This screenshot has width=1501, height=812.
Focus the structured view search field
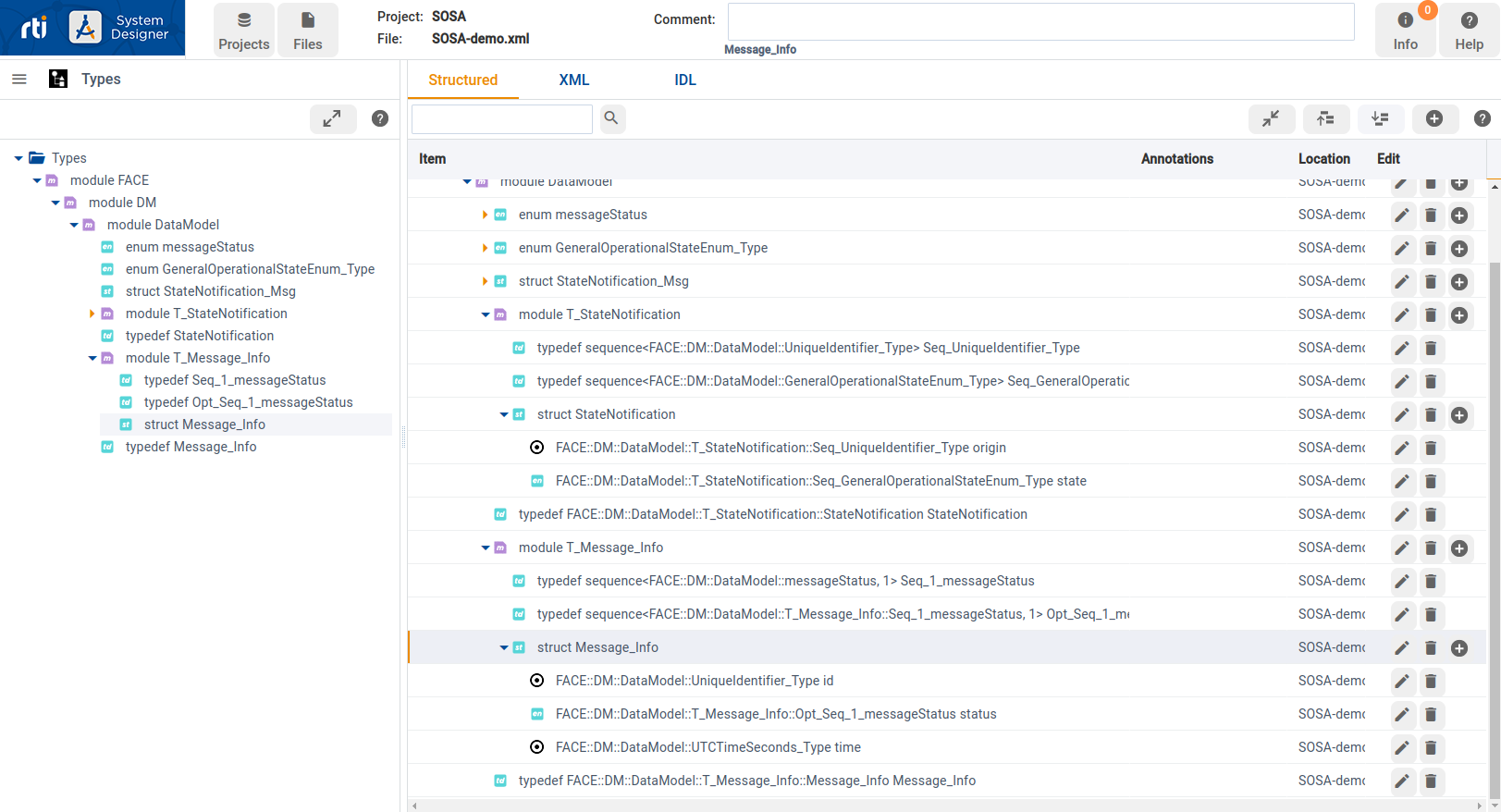(502, 118)
